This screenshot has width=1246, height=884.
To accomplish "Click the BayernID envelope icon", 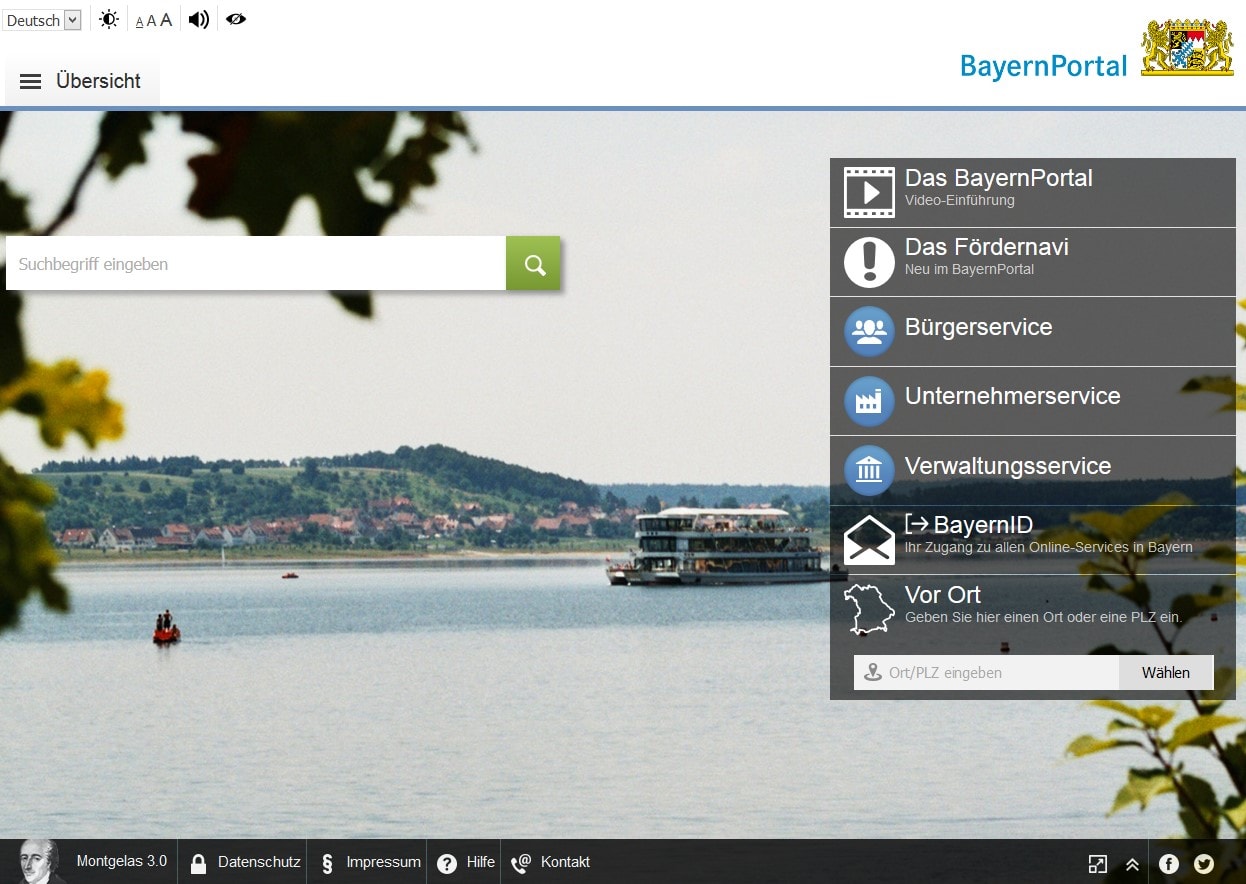I will (x=869, y=539).
